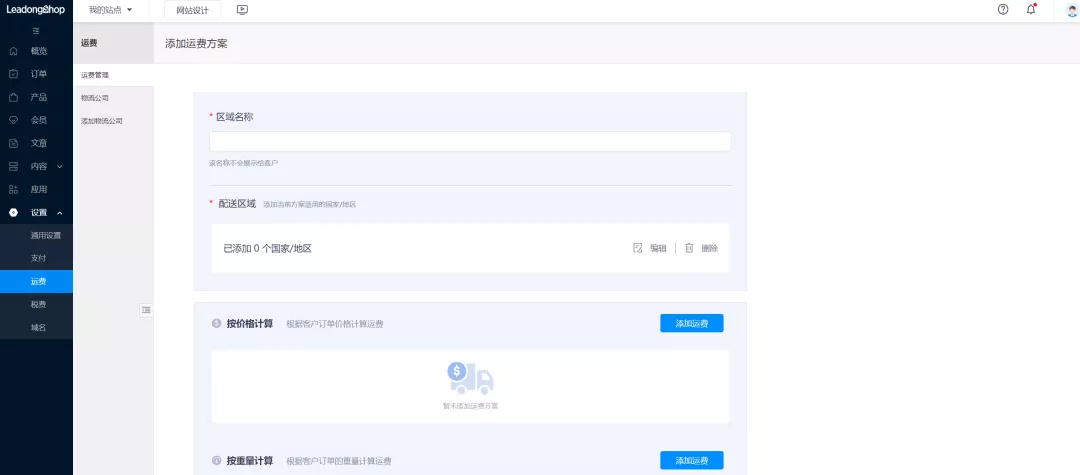Click 删除 for delivery region
This screenshot has height=475, width=1080.
[709, 249]
